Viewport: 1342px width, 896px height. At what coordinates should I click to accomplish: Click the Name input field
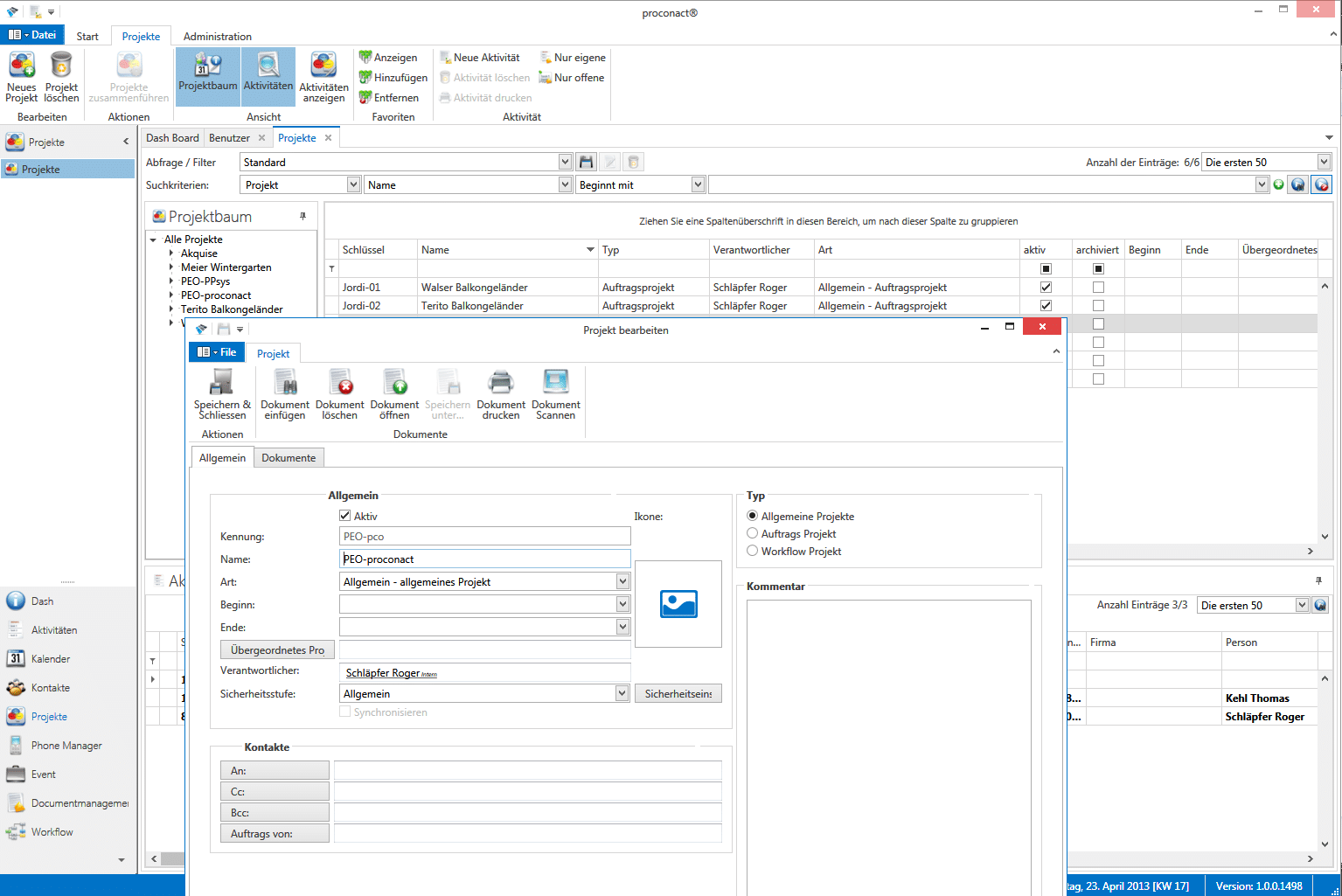click(x=485, y=559)
